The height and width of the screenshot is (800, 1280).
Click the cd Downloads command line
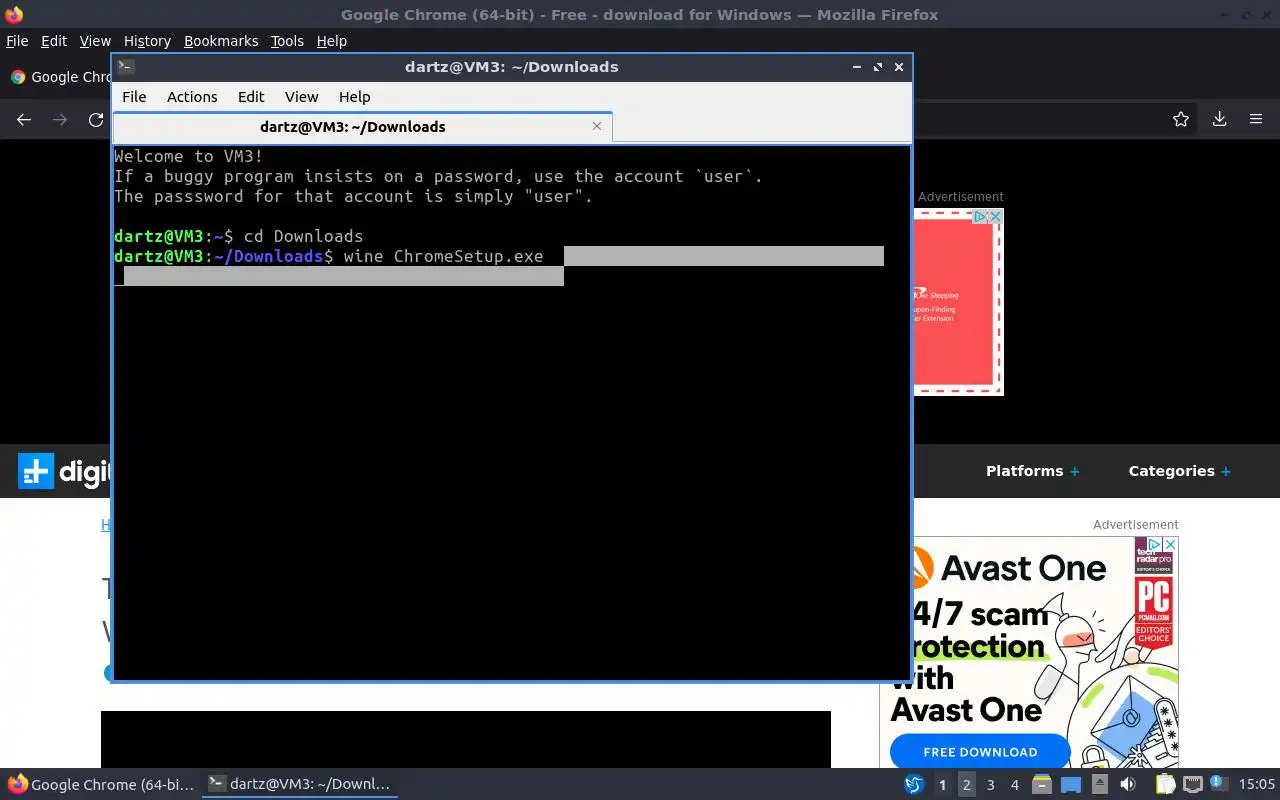tap(303, 237)
